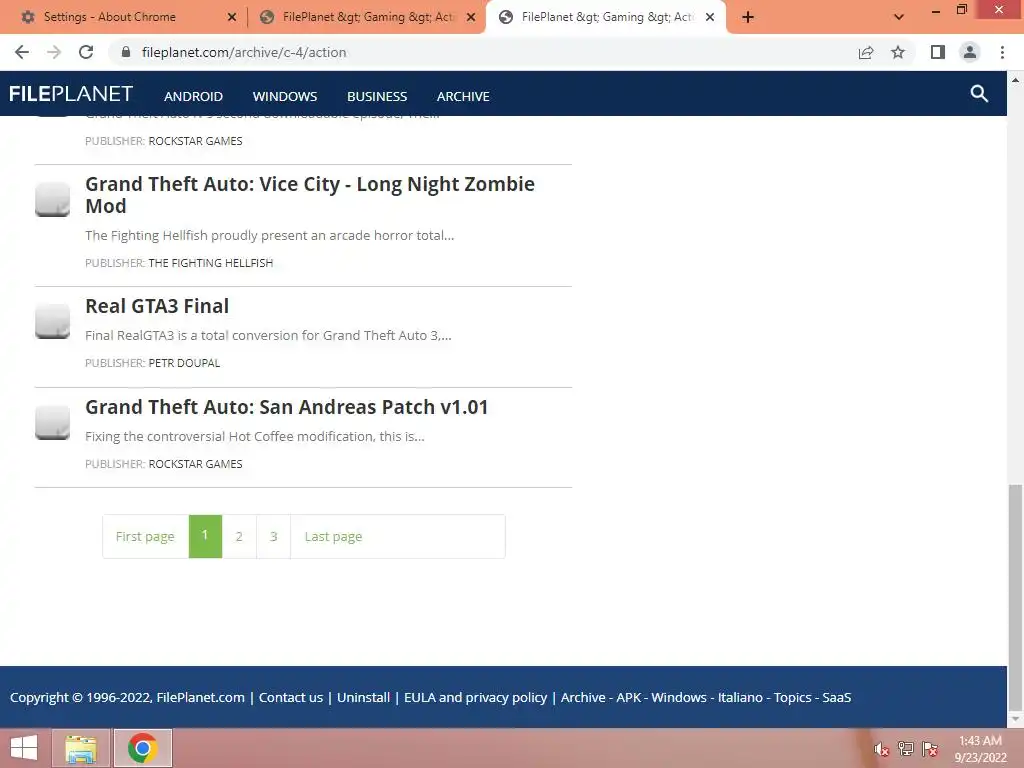Jump to Last page

click(x=333, y=536)
